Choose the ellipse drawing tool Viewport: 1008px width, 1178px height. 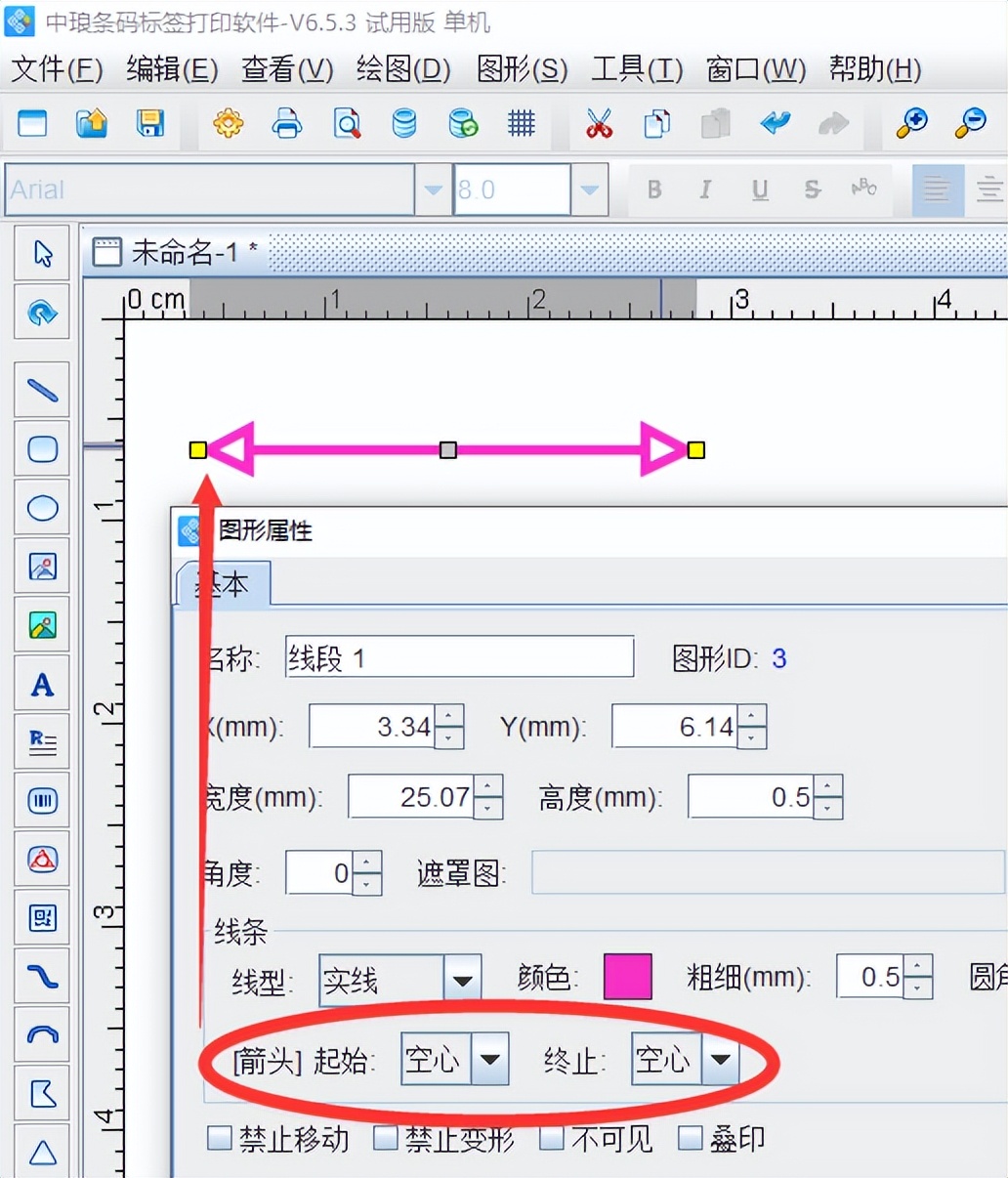[x=42, y=507]
